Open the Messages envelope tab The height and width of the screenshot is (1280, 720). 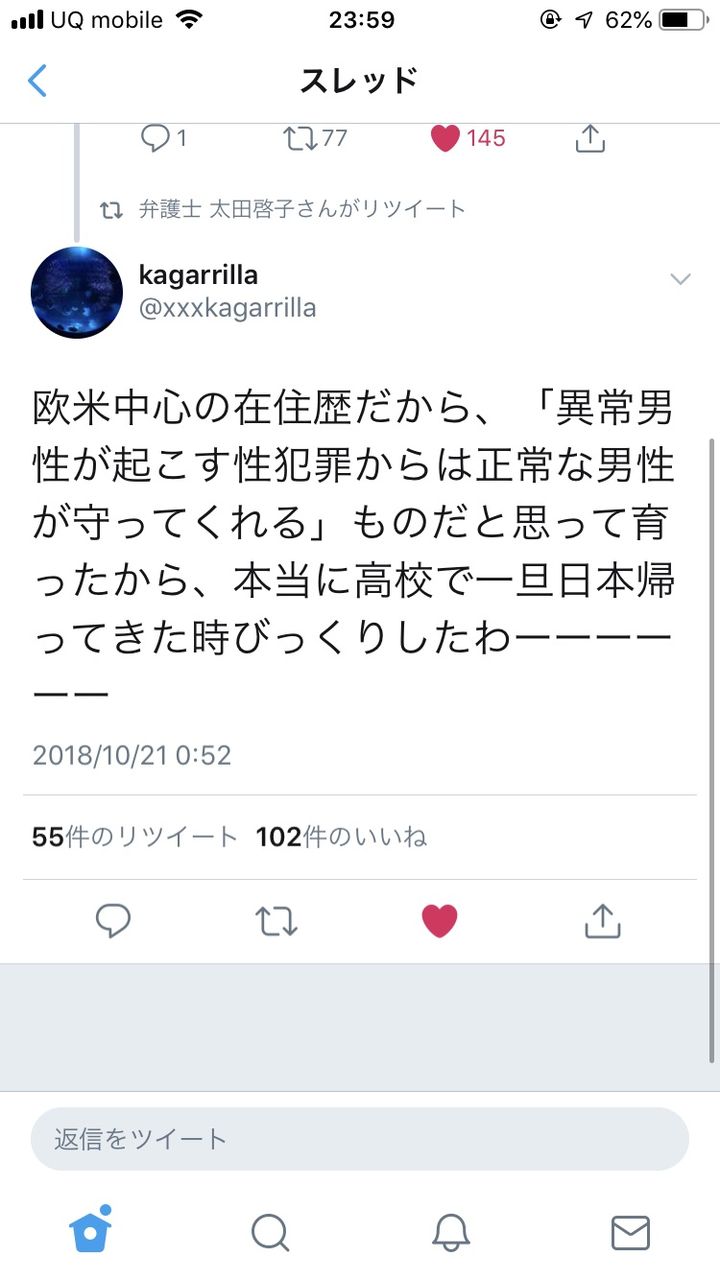[x=630, y=1233]
